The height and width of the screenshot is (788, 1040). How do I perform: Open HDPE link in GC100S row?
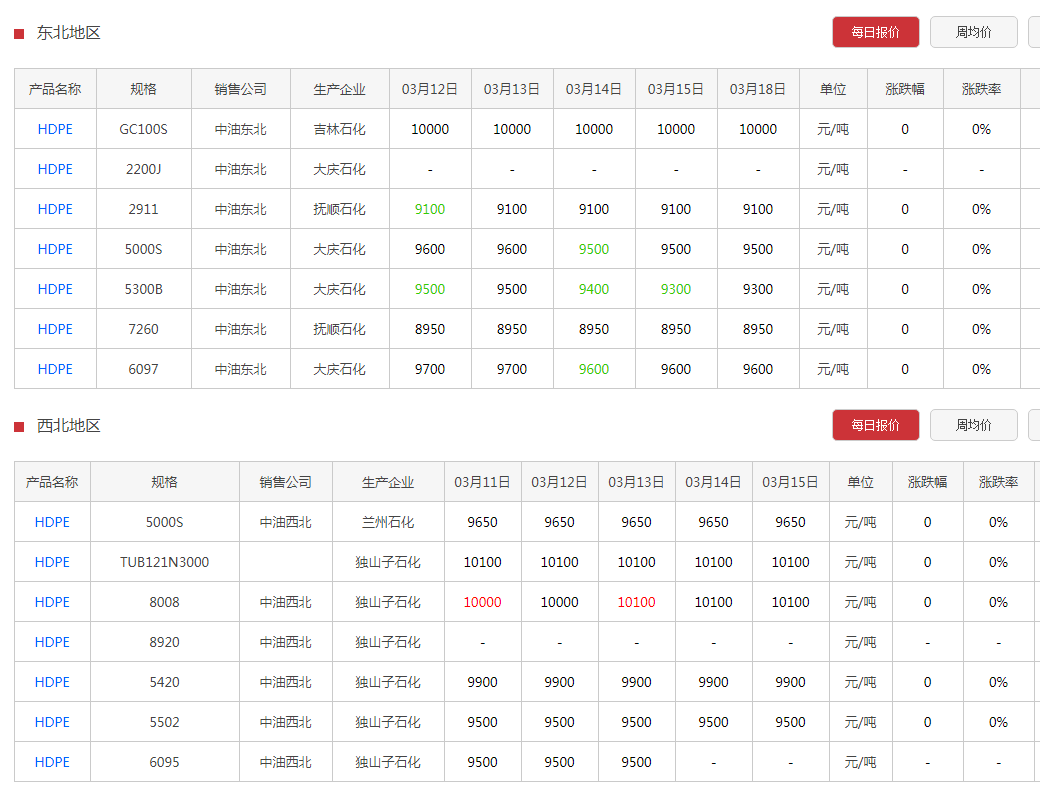pos(55,129)
